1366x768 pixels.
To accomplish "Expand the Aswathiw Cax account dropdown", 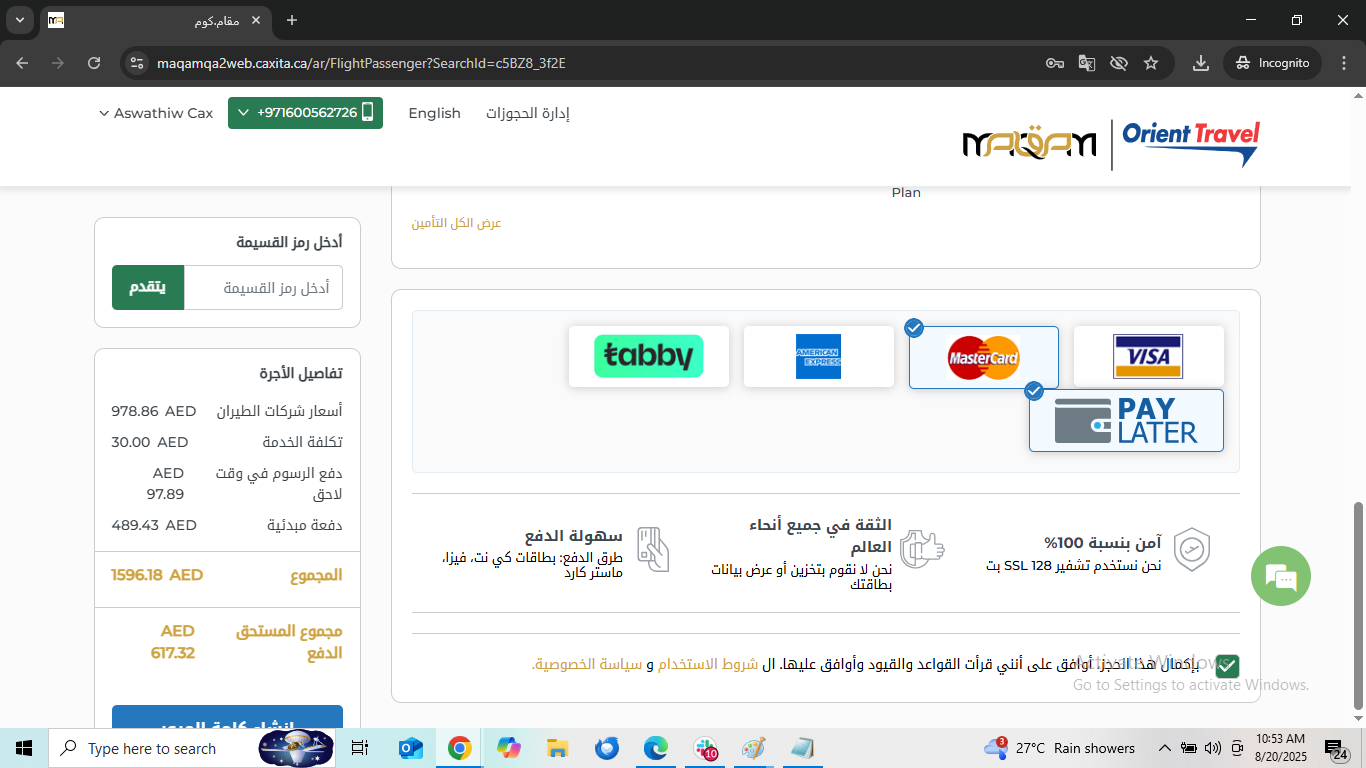I will pyautogui.click(x=156, y=113).
